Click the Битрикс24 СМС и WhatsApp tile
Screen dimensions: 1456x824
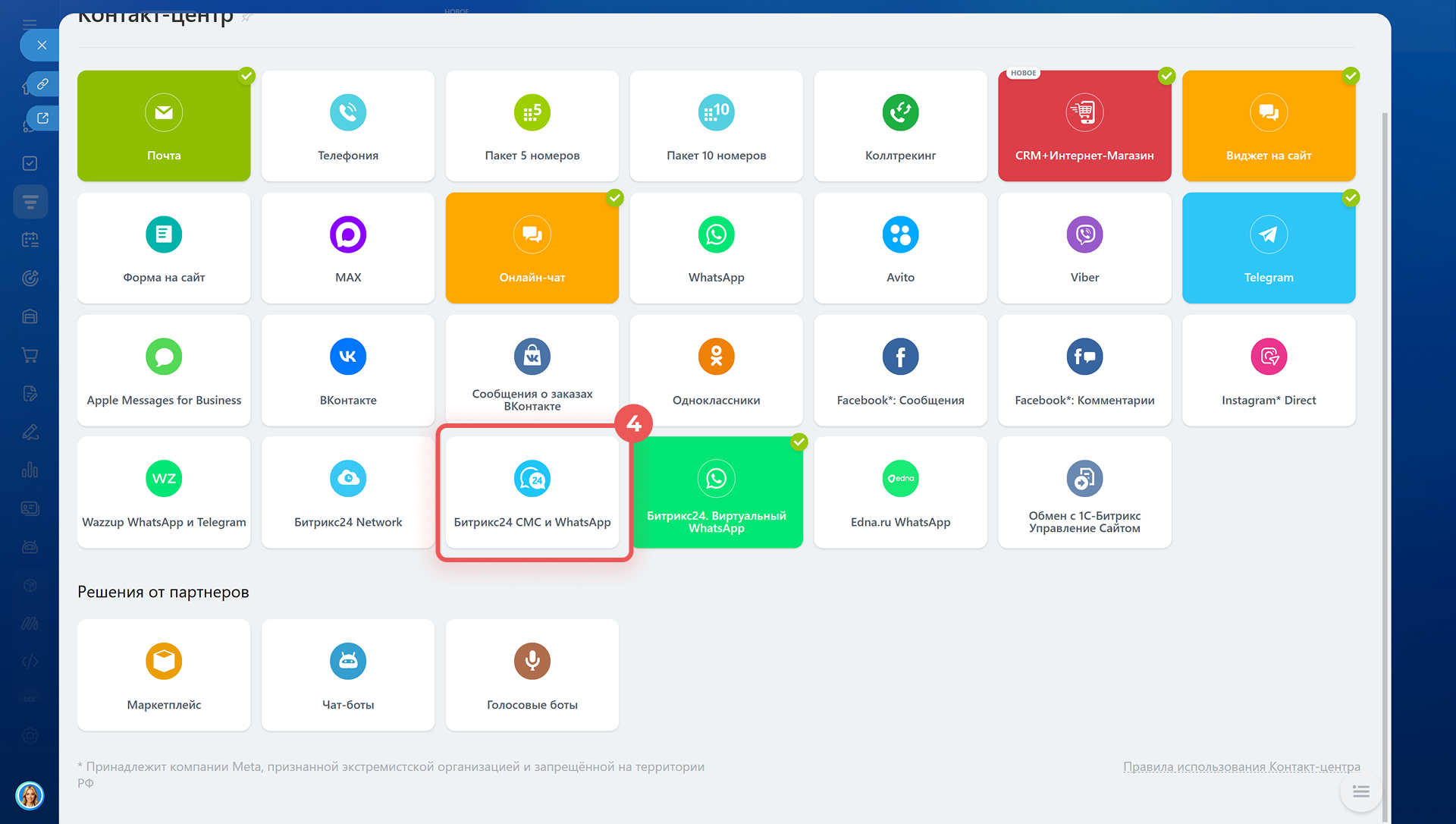pyautogui.click(x=532, y=492)
